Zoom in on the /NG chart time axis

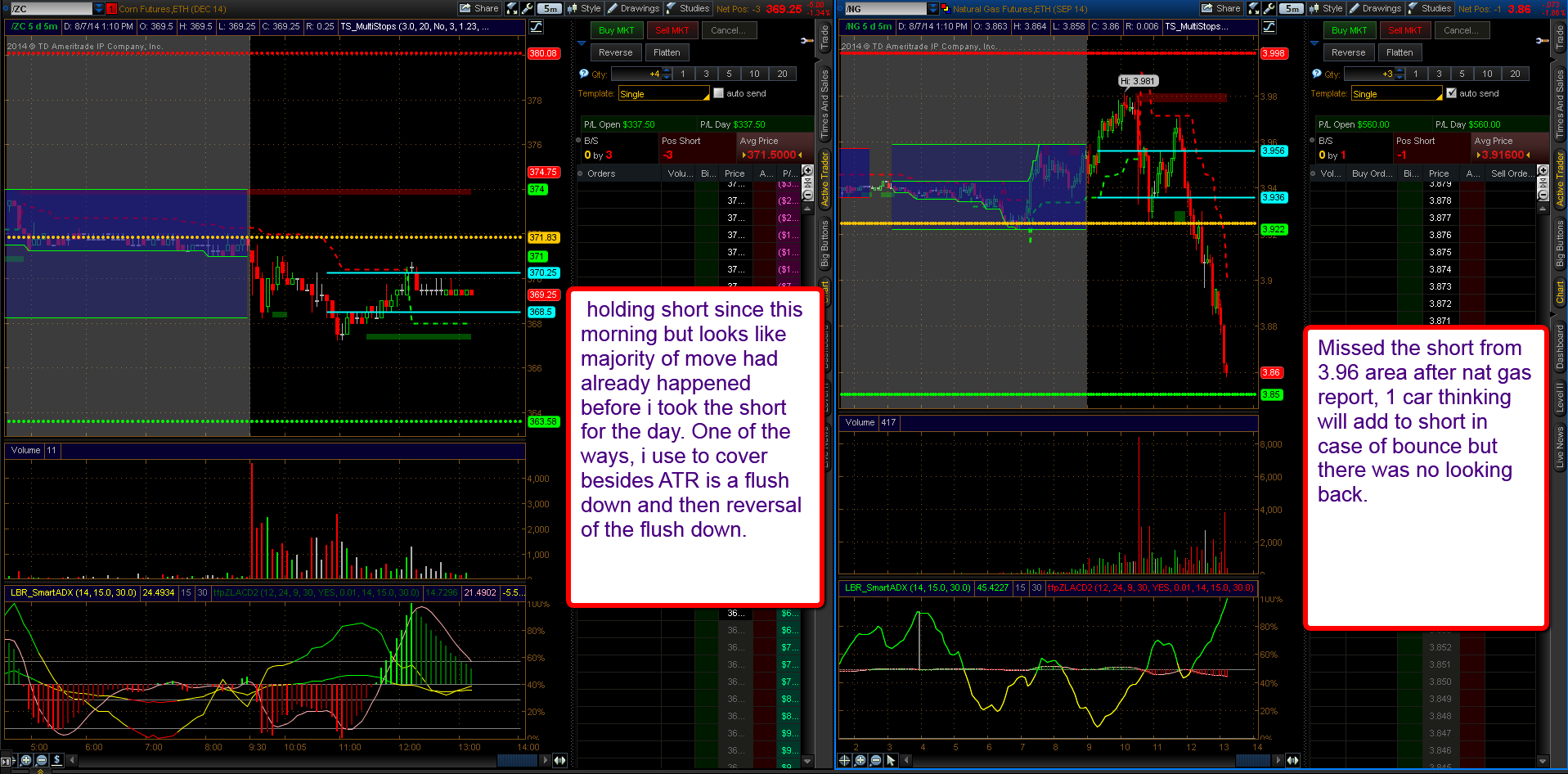tap(860, 760)
